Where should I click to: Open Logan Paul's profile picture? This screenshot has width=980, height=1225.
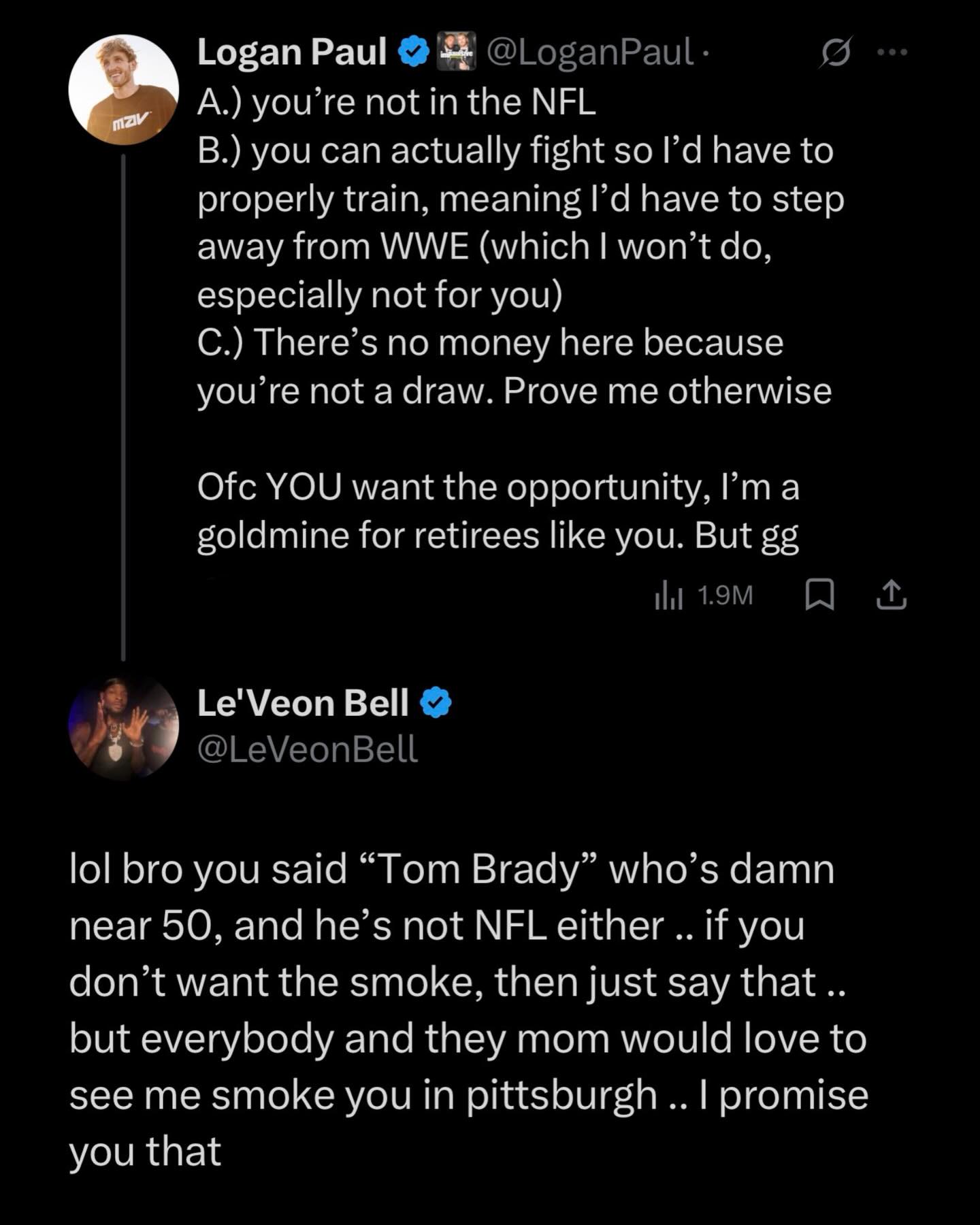(123, 89)
